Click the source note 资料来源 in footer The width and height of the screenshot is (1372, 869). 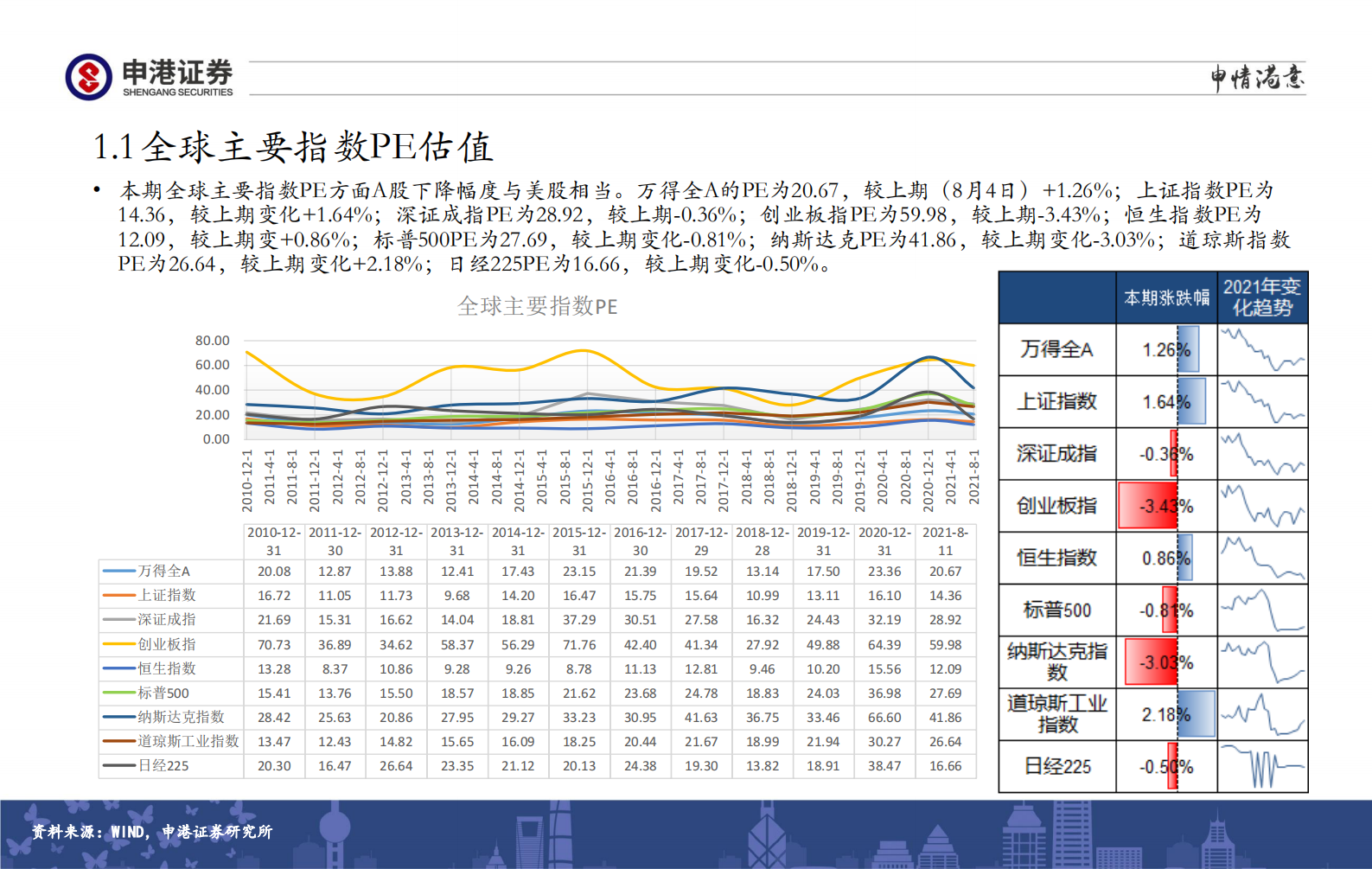click(x=152, y=832)
